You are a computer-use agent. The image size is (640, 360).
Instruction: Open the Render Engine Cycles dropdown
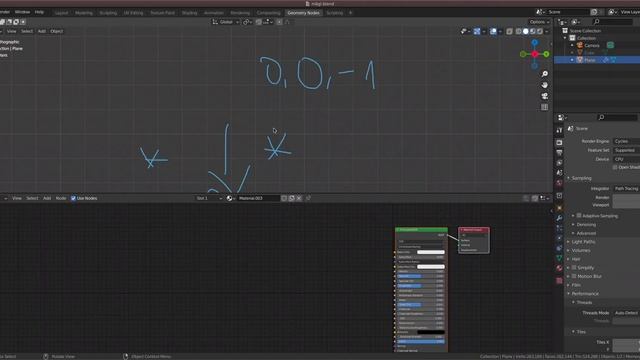[627, 141]
